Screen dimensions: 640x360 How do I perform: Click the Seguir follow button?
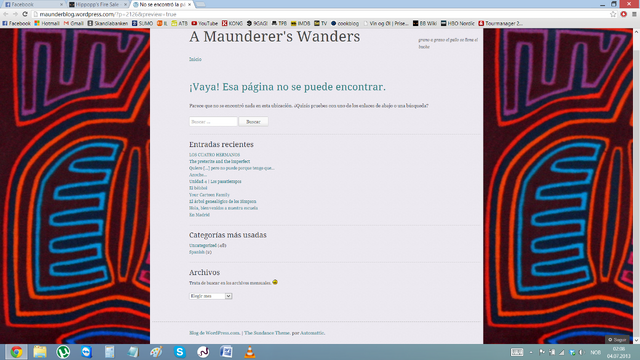click(x=617, y=340)
